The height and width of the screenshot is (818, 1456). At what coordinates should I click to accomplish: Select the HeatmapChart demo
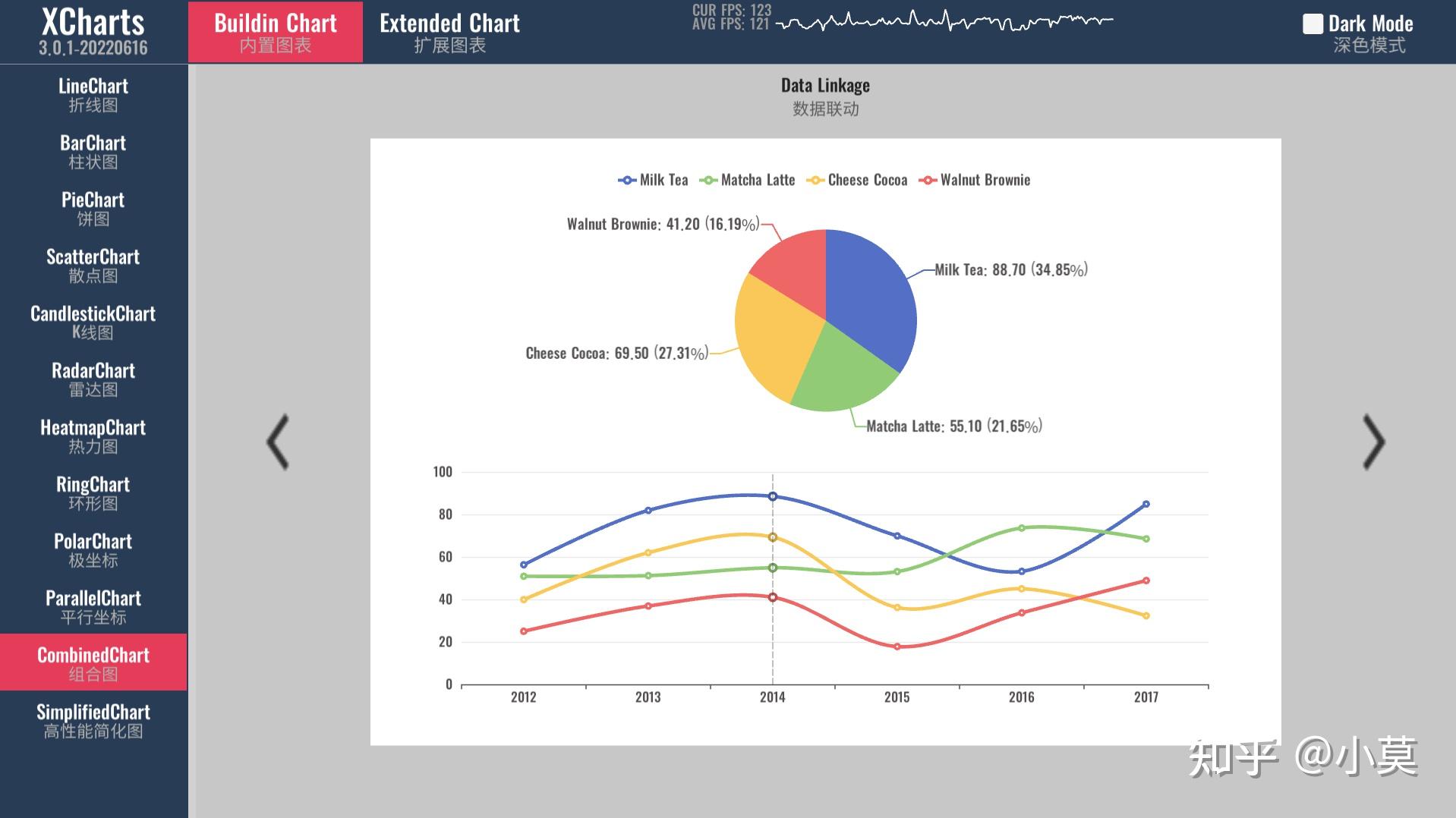93,435
